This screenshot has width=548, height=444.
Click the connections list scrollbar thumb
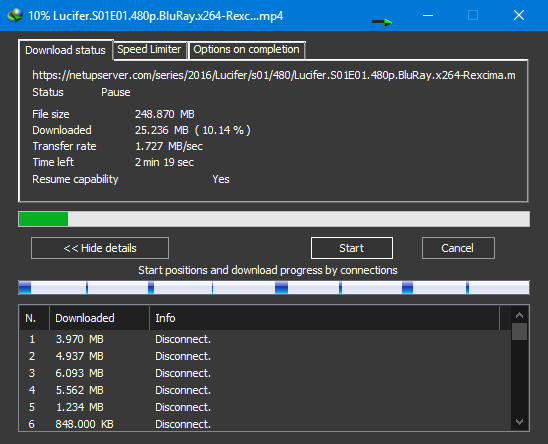[519, 331]
